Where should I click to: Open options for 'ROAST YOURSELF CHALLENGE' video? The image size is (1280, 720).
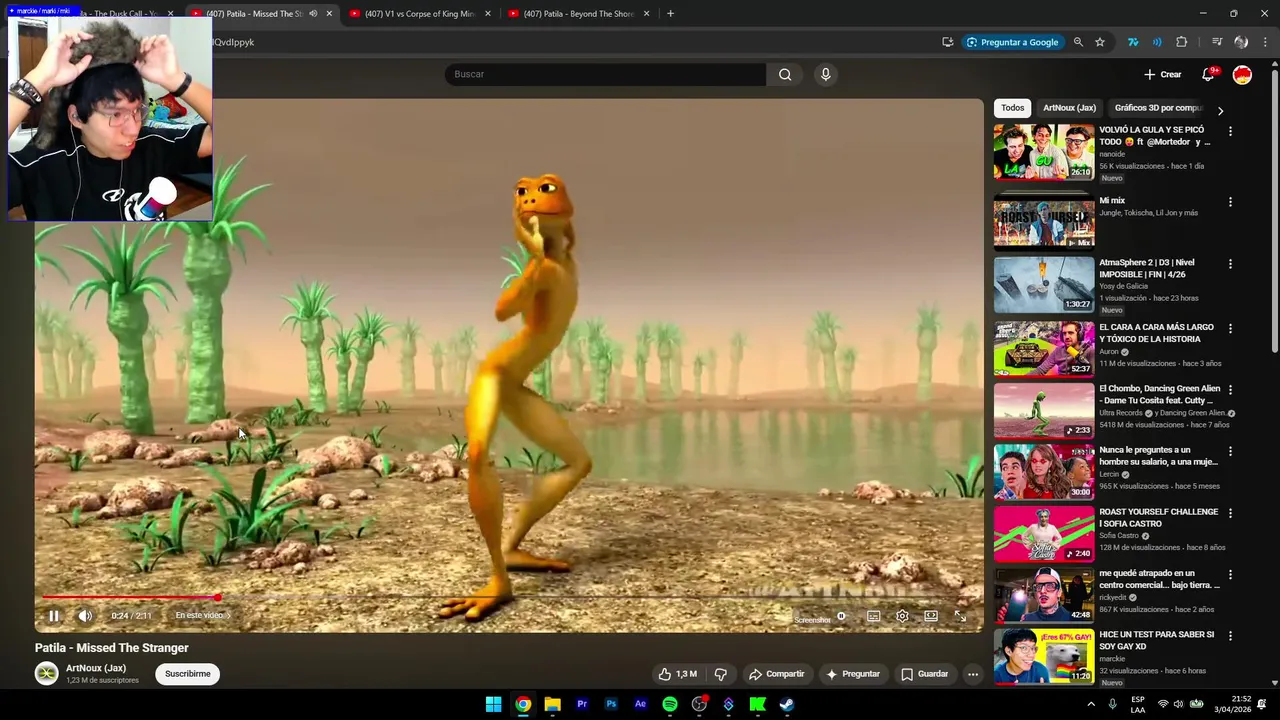pyautogui.click(x=1230, y=513)
